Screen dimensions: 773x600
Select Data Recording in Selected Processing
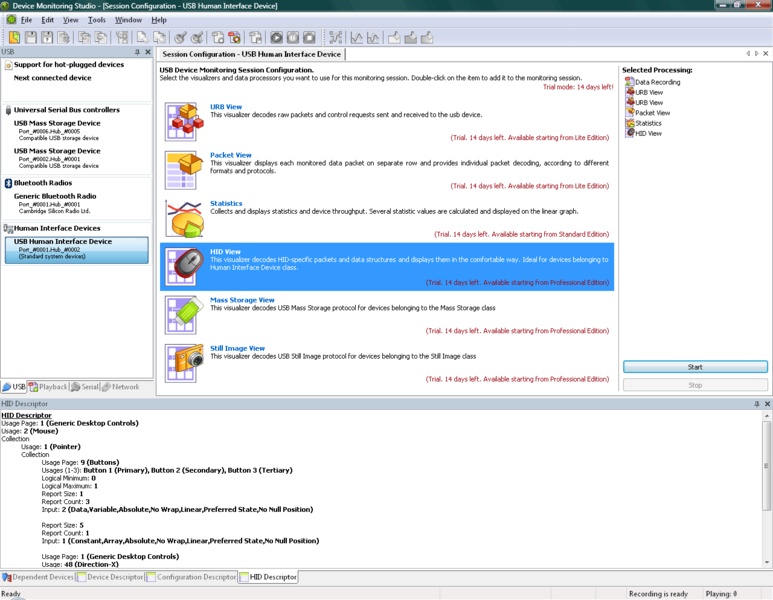657,82
